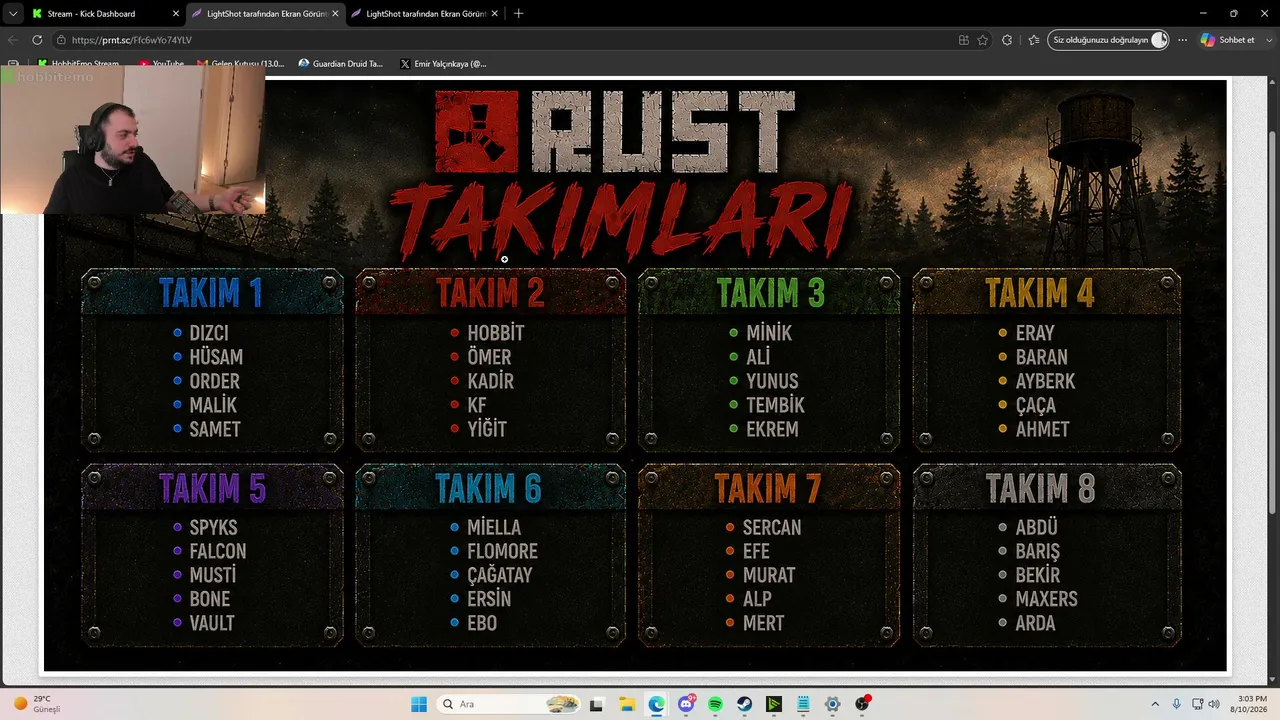The width and height of the screenshot is (1280, 720).
Task: Open the browser settings and more menu
Action: (x=1182, y=40)
